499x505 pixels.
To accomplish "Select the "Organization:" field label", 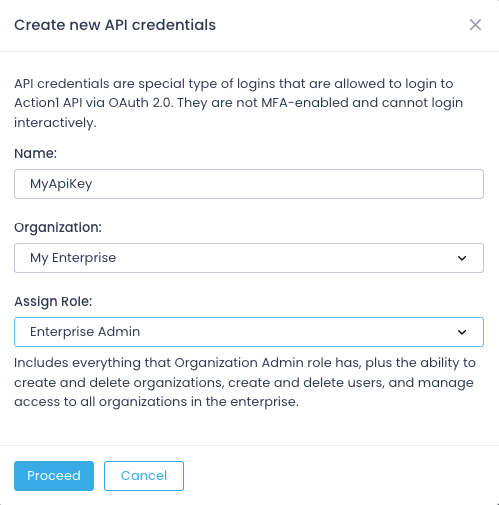I will click(58, 228).
